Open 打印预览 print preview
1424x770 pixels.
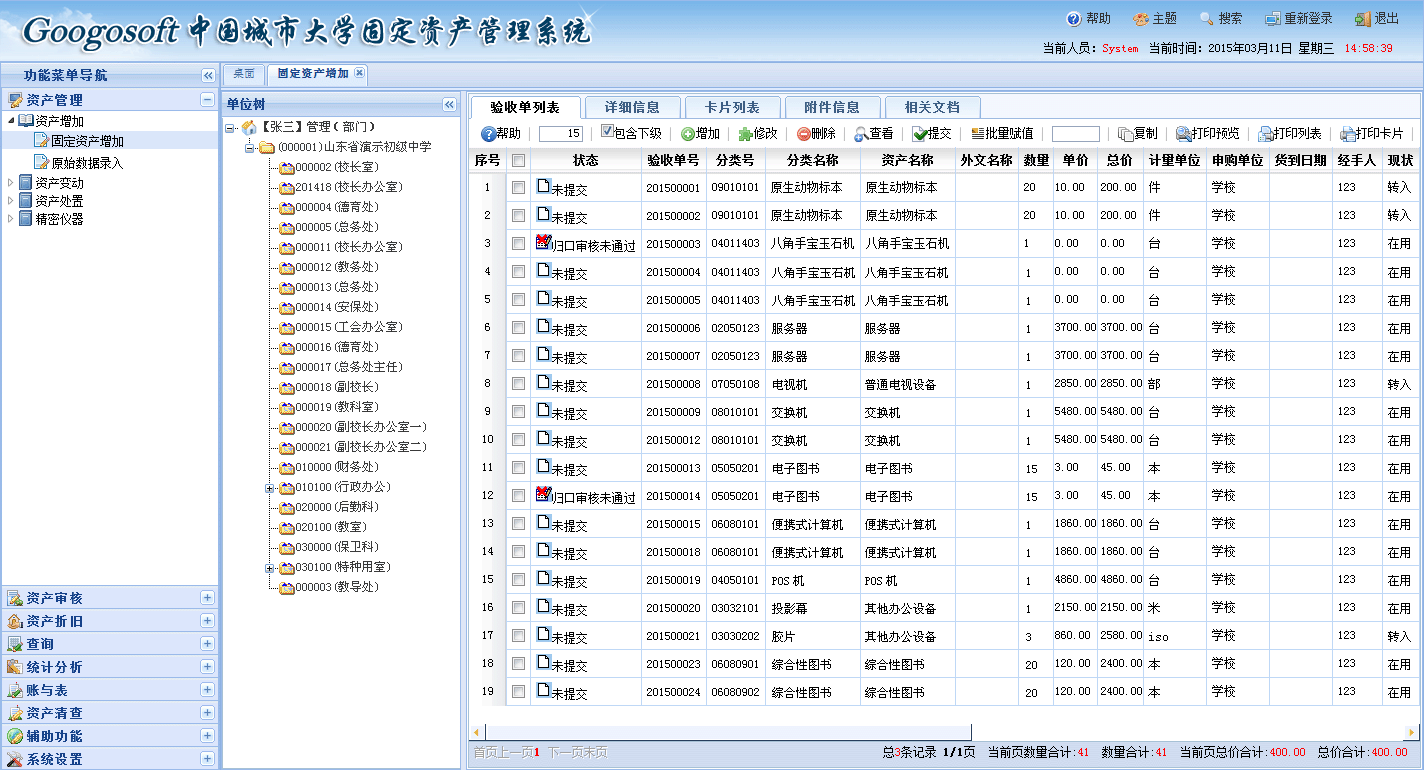[1183, 134]
